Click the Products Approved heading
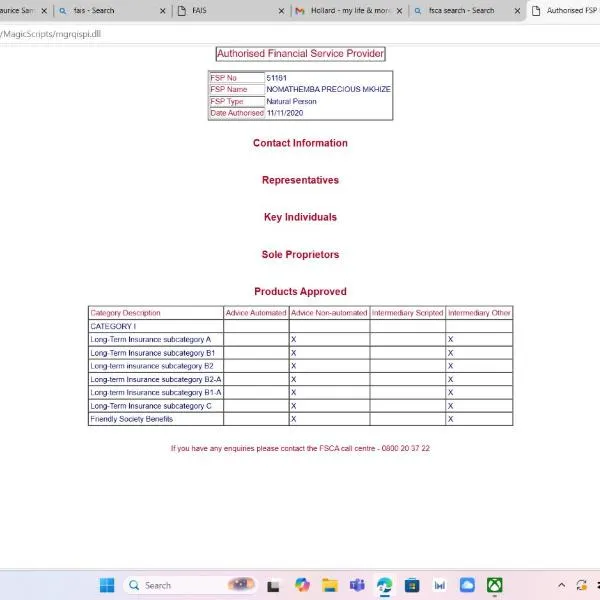 click(x=300, y=292)
